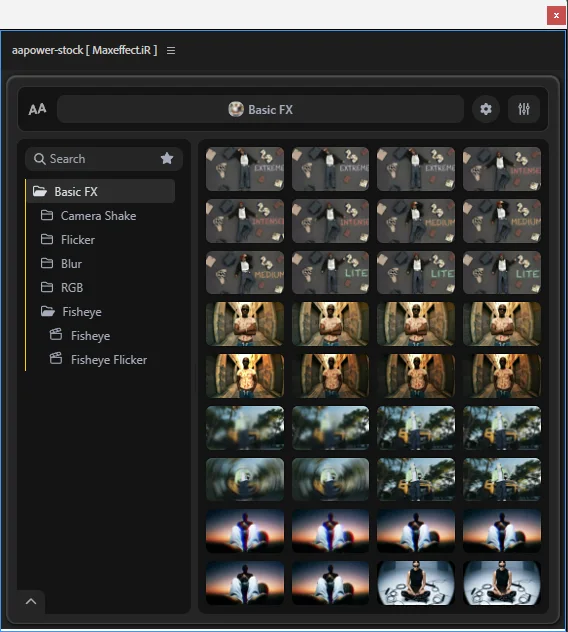This screenshot has width=568, height=632.
Task: Select the first LITE shake preset thumbnail
Action: [330, 272]
